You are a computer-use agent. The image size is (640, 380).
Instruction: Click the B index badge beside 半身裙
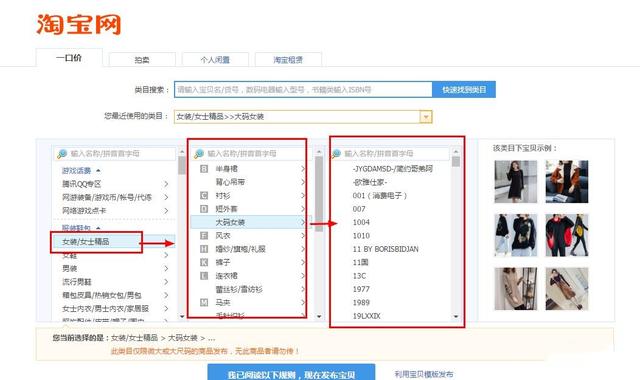click(x=204, y=169)
